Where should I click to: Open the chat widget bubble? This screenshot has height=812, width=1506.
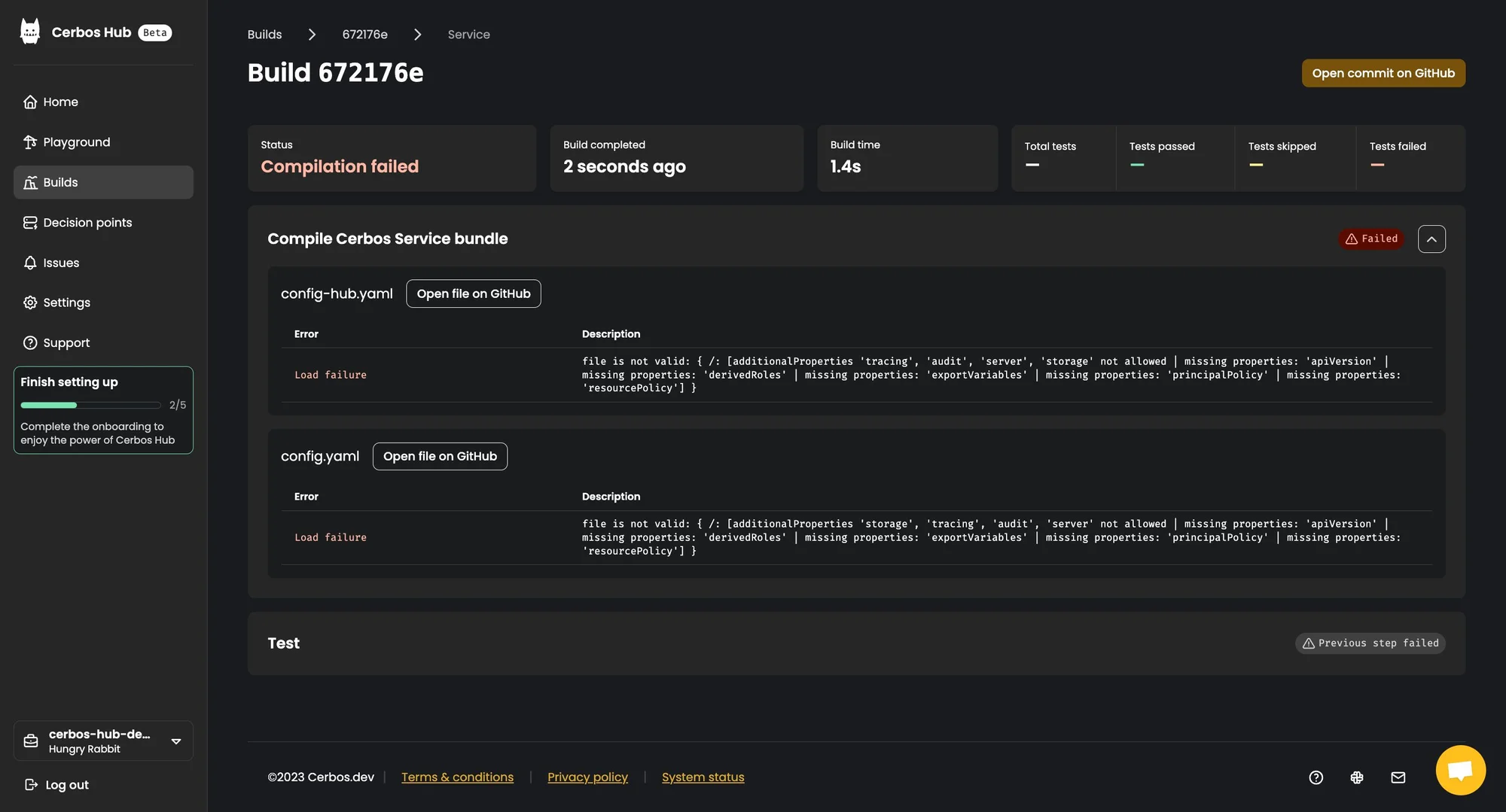(1460, 770)
